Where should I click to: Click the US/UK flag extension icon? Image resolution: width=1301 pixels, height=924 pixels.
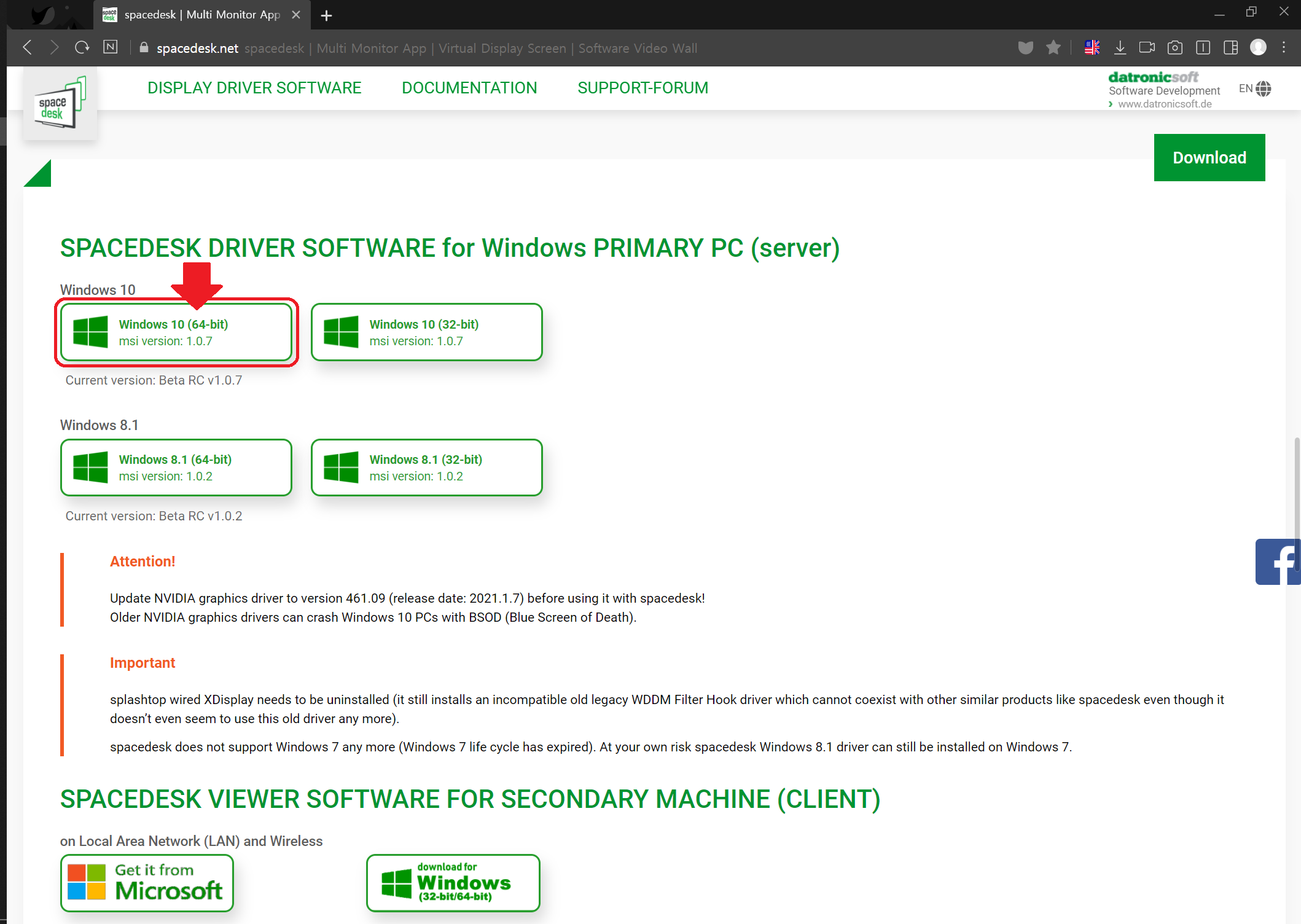click(x=1092, y=47)
